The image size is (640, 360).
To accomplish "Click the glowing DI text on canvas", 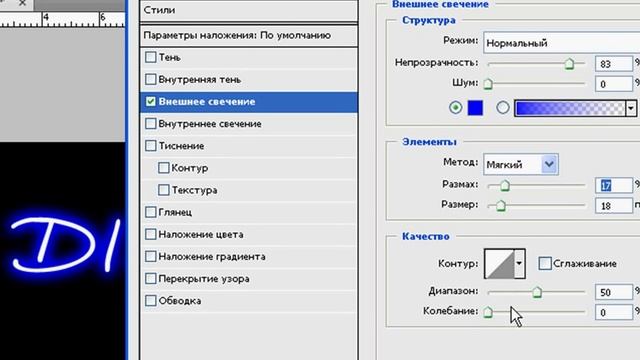I will click(x=65, y=245).
